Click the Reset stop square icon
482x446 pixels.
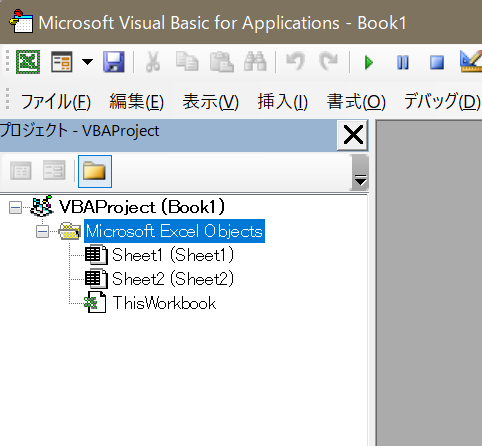[x=437, y=62]
